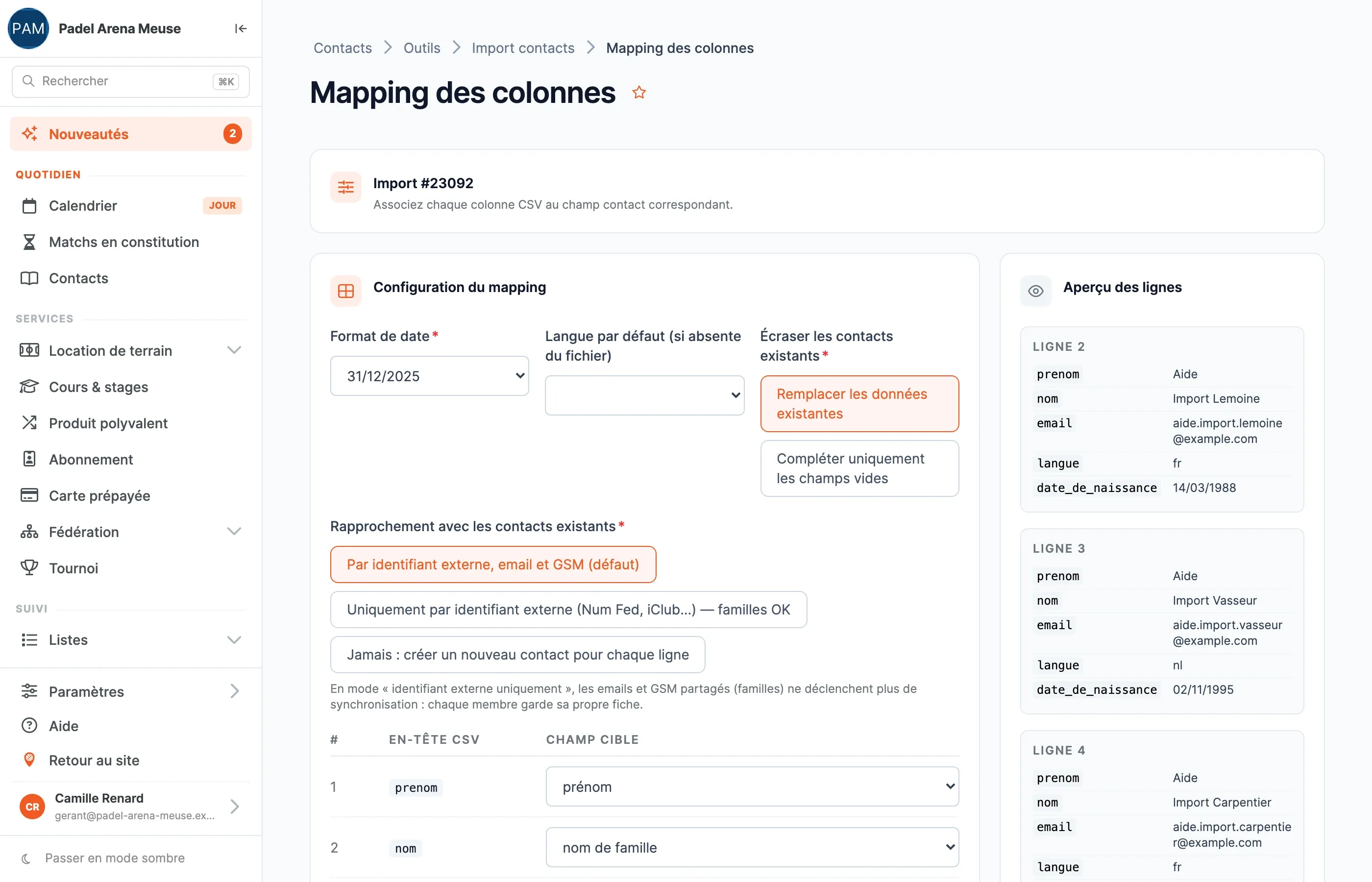Image resolution: width=1372 pixels, height=882 pixels.
Task: Star the Mapping des colonnes page
Action: point(639,92)
